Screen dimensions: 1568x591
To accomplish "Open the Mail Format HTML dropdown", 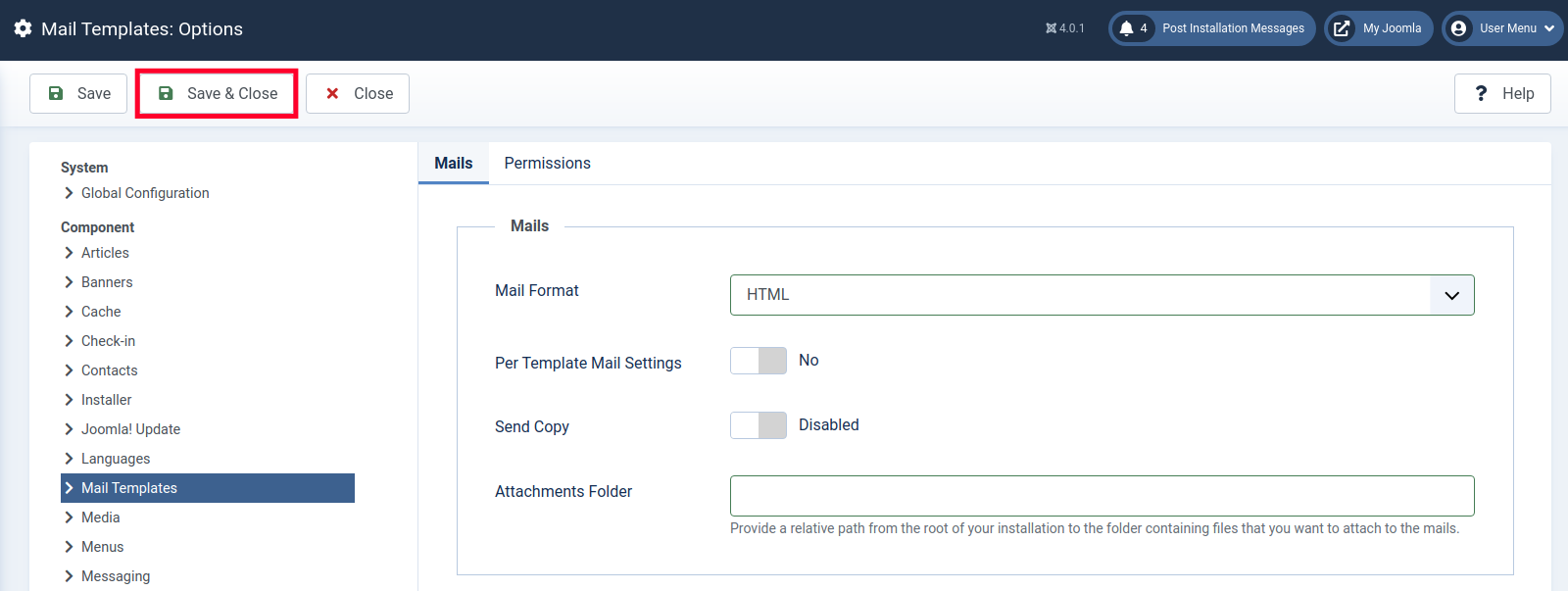I will (x=1102, y=295).
